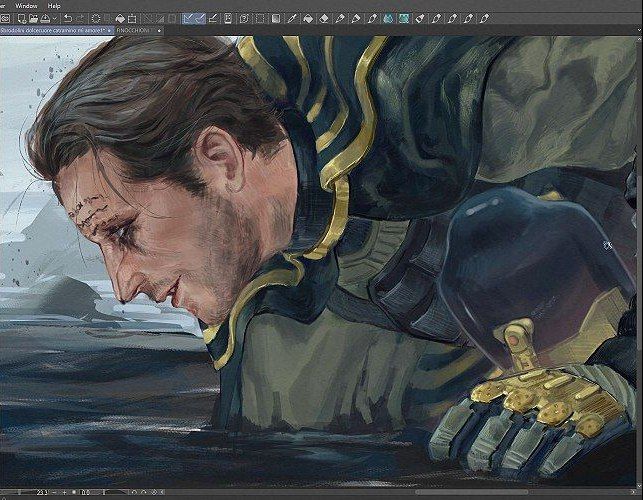The image size is (643, 500).
Task: Rotate canvas left using bottom bar icon
Action: click(135, 492)
